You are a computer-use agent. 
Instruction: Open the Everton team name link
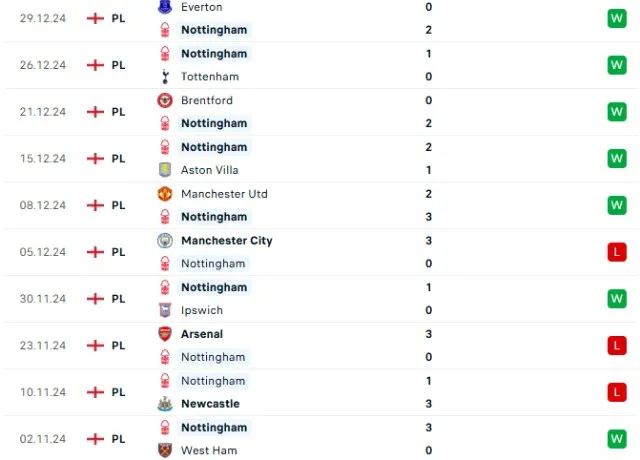coord(202,7)
